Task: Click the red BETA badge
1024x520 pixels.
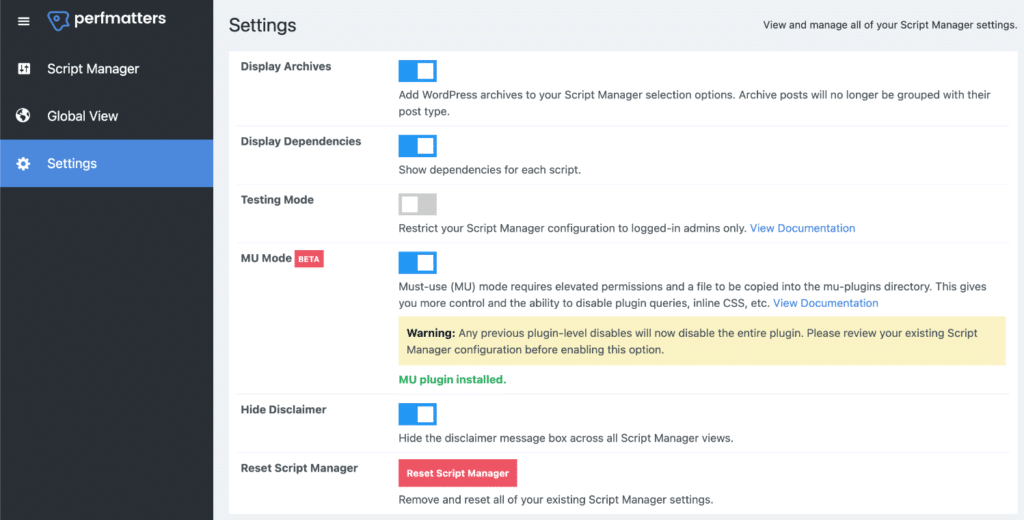Action: (309, 258)
